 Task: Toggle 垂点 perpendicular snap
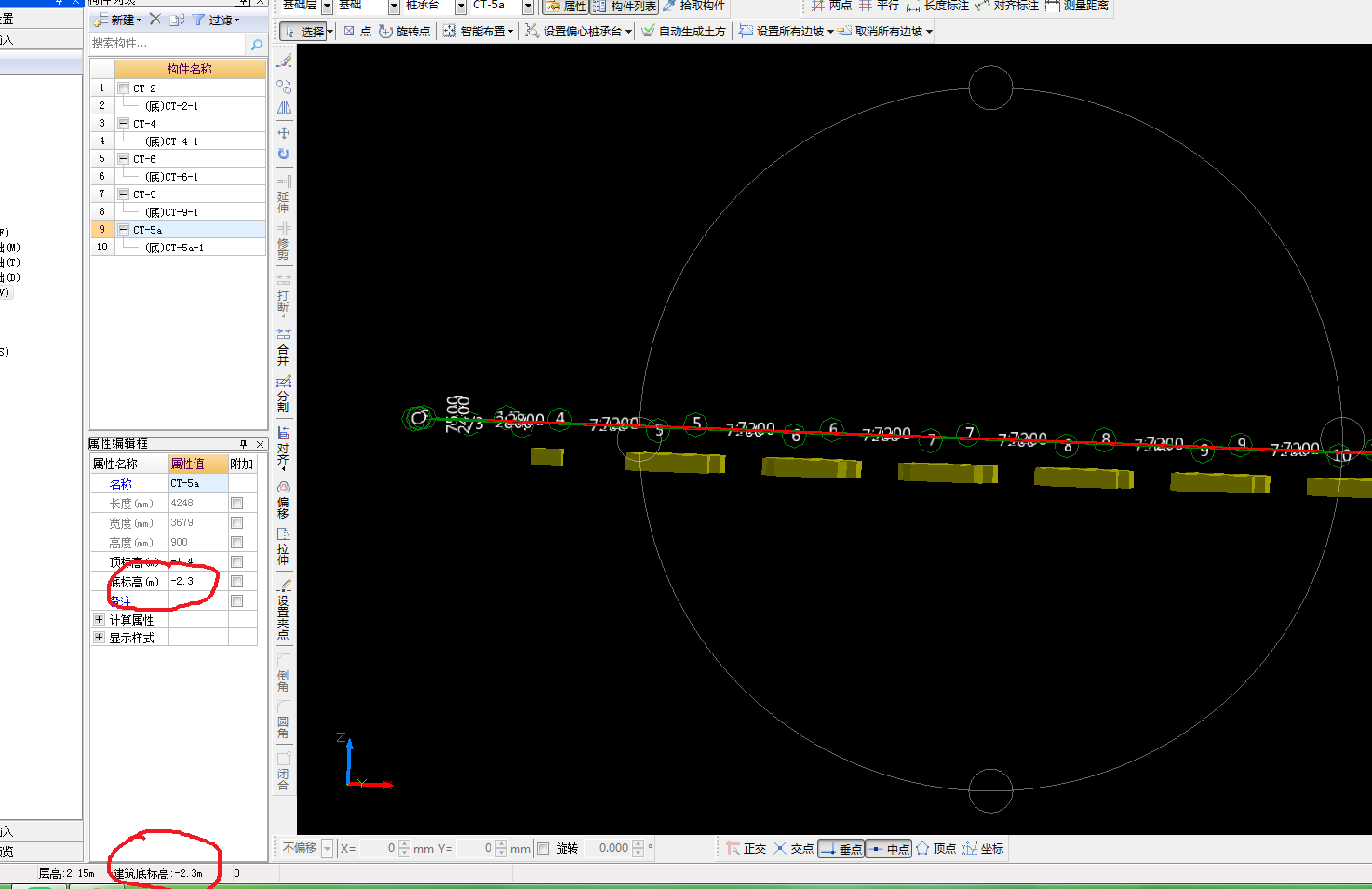pyautogui.click(x=841, y=848)
